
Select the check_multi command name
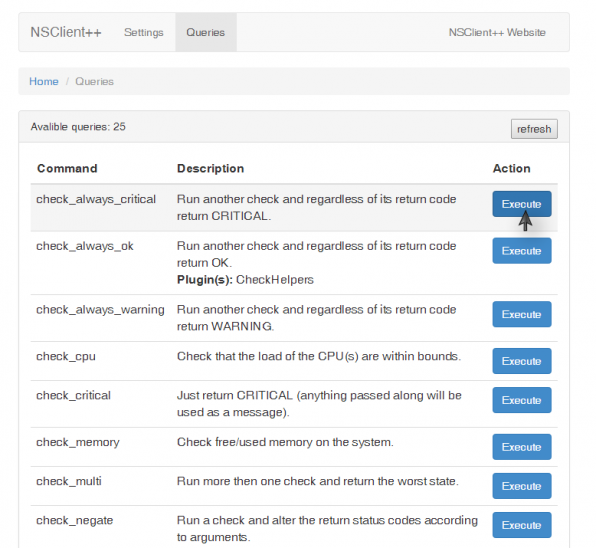coord(69,481)
